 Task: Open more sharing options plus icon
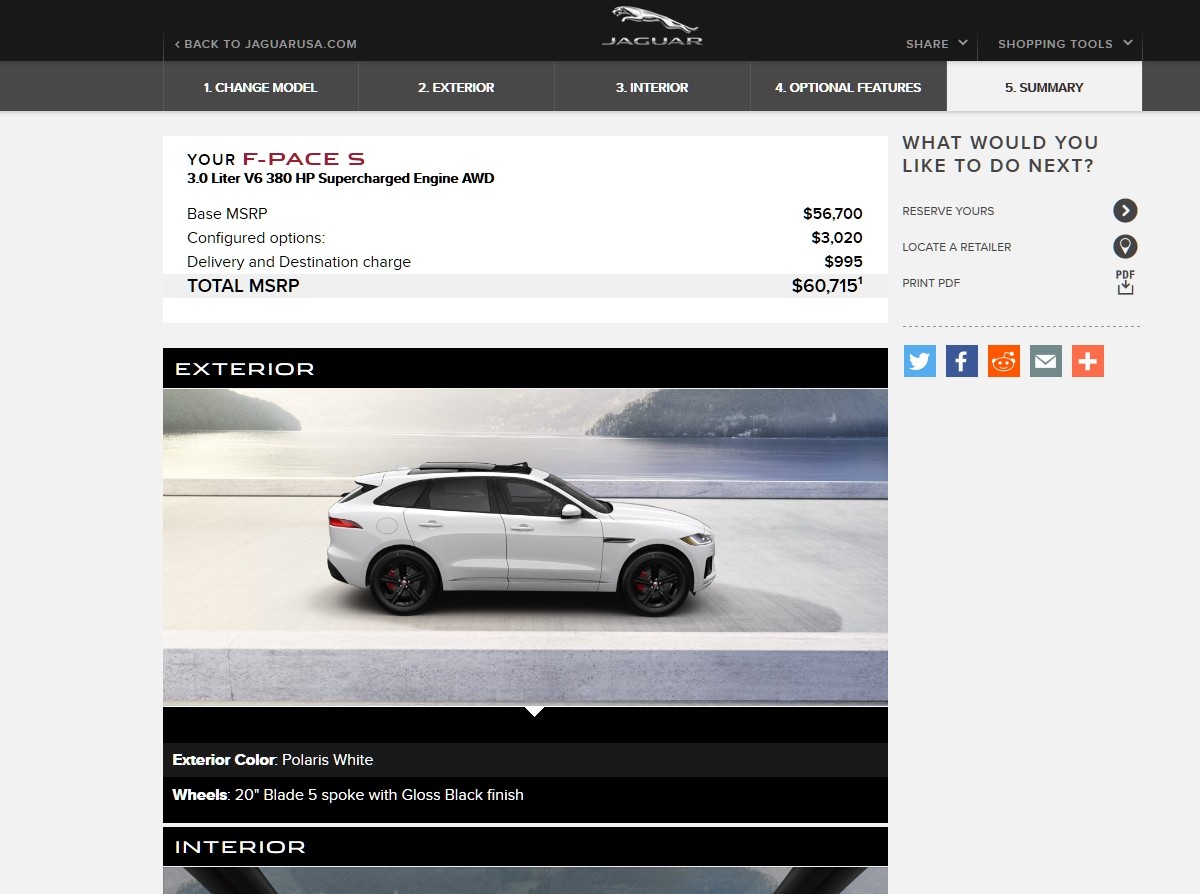tap(1088, 361)
